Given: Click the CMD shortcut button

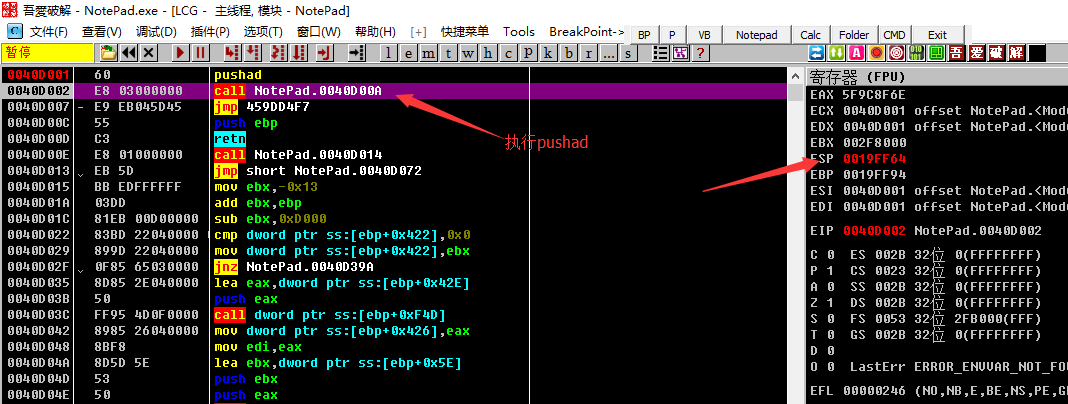Looking at the screenshot, I should tap(894, 34).
